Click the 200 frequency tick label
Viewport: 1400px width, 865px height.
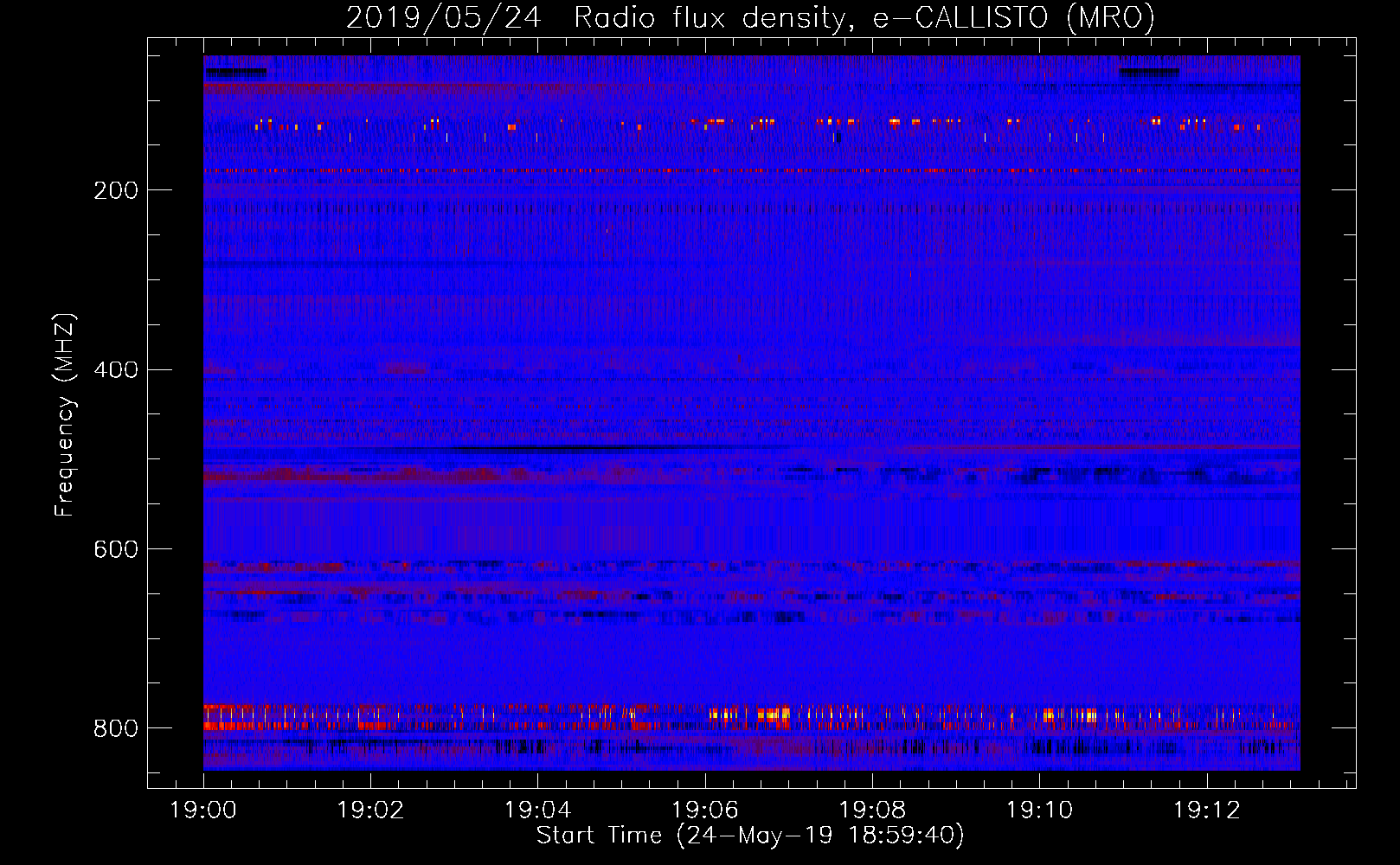click(x=116, y=190)
